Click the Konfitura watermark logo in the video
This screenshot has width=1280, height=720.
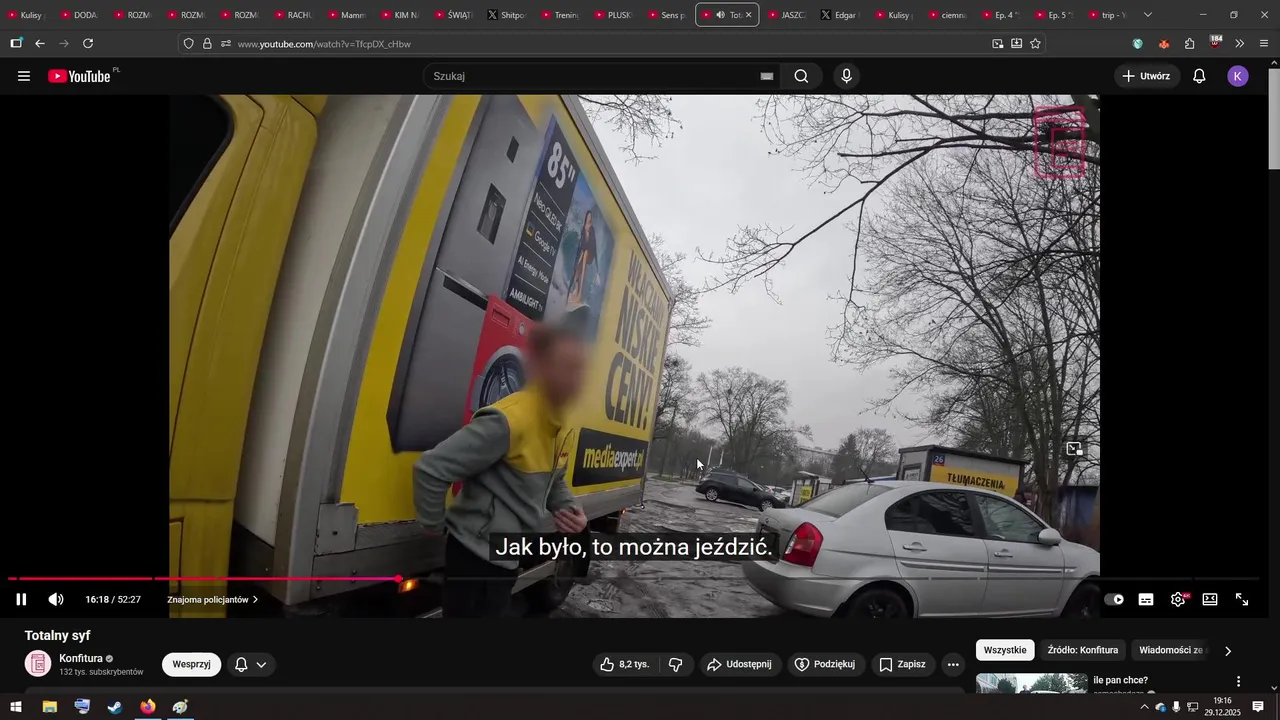pos(1059,142)
